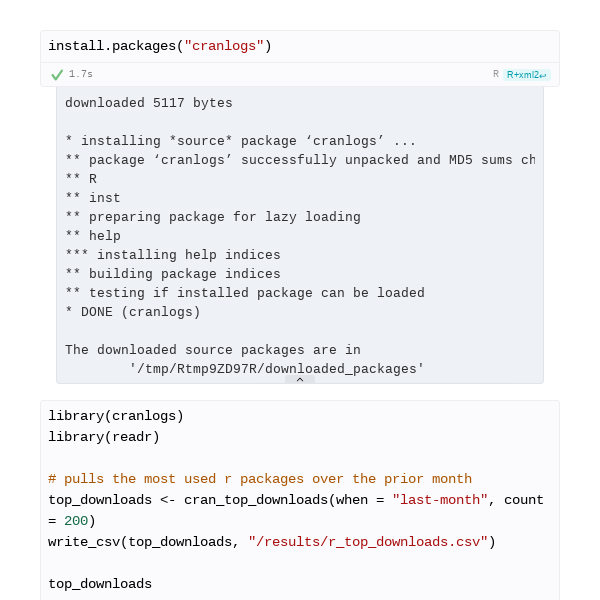The height and width of the screenshot is (600, 600).
Task: Click the number 200 in count argument
Action: (x=76, y=521)
